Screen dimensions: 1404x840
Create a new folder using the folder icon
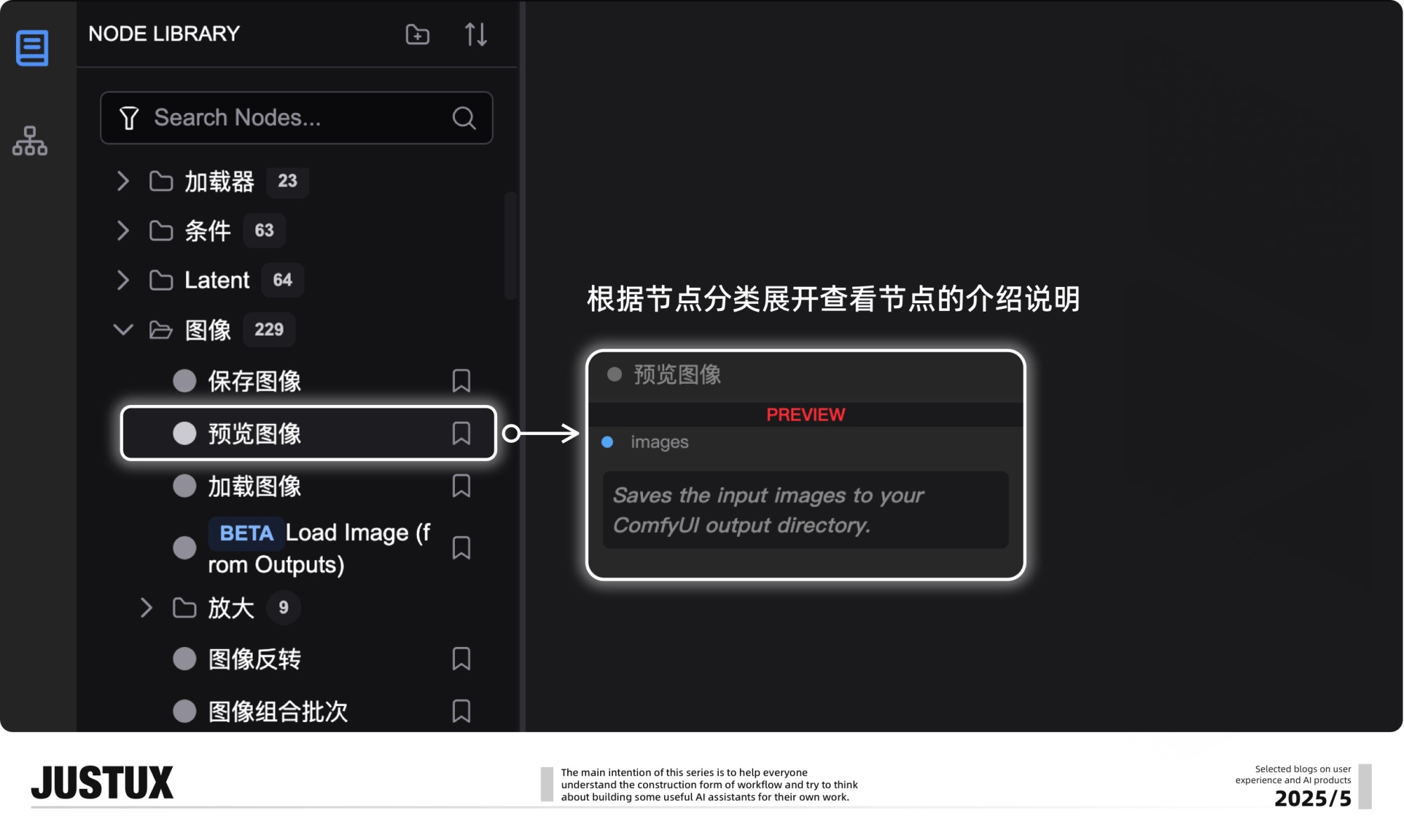(416, 35)
